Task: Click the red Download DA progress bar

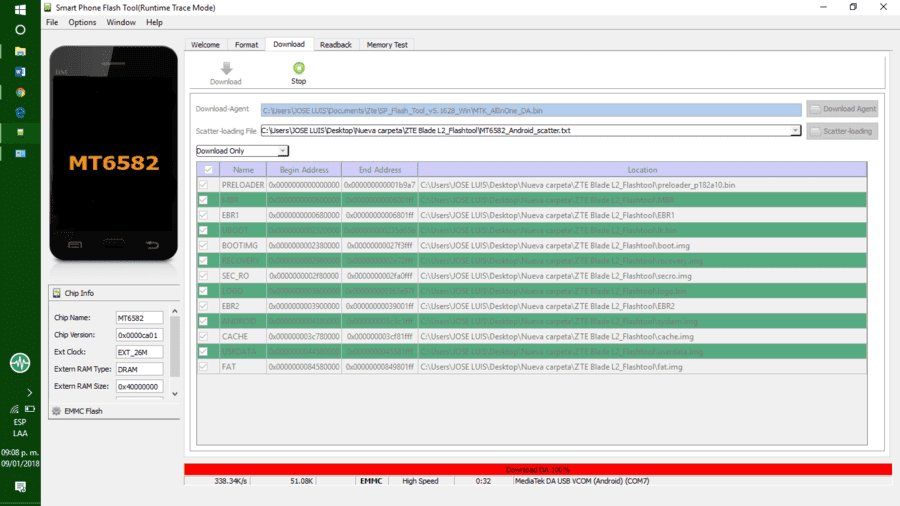Action: [x=538, y=469]
